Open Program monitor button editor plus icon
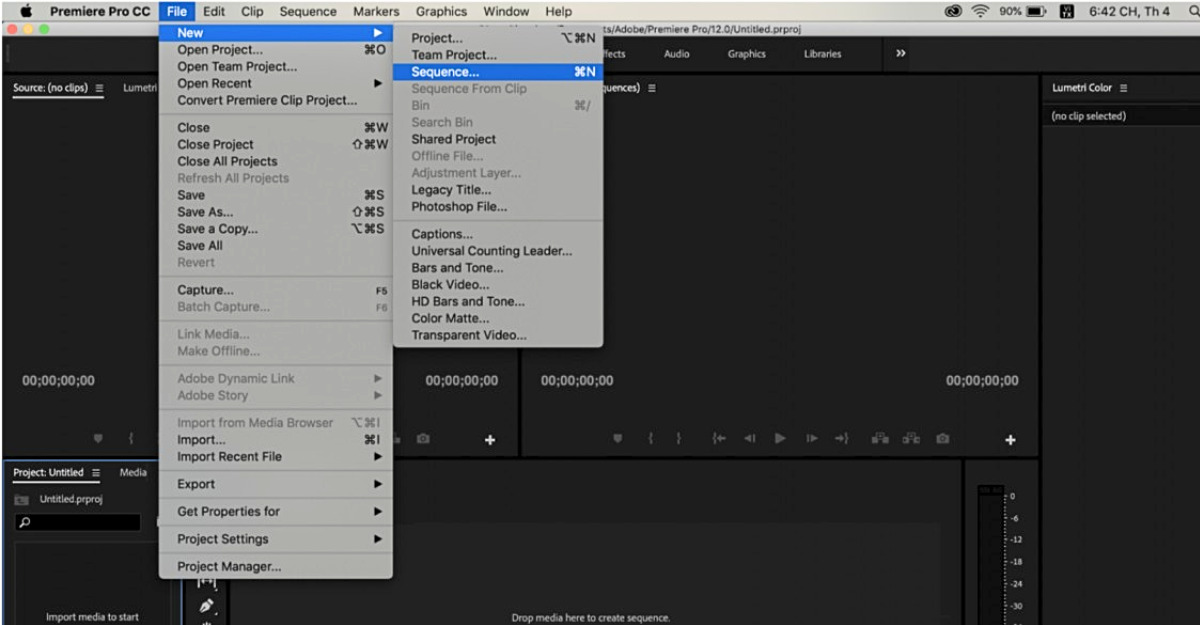The height and width of the screenshot is (625, 1200). [x=1010, y=440]
